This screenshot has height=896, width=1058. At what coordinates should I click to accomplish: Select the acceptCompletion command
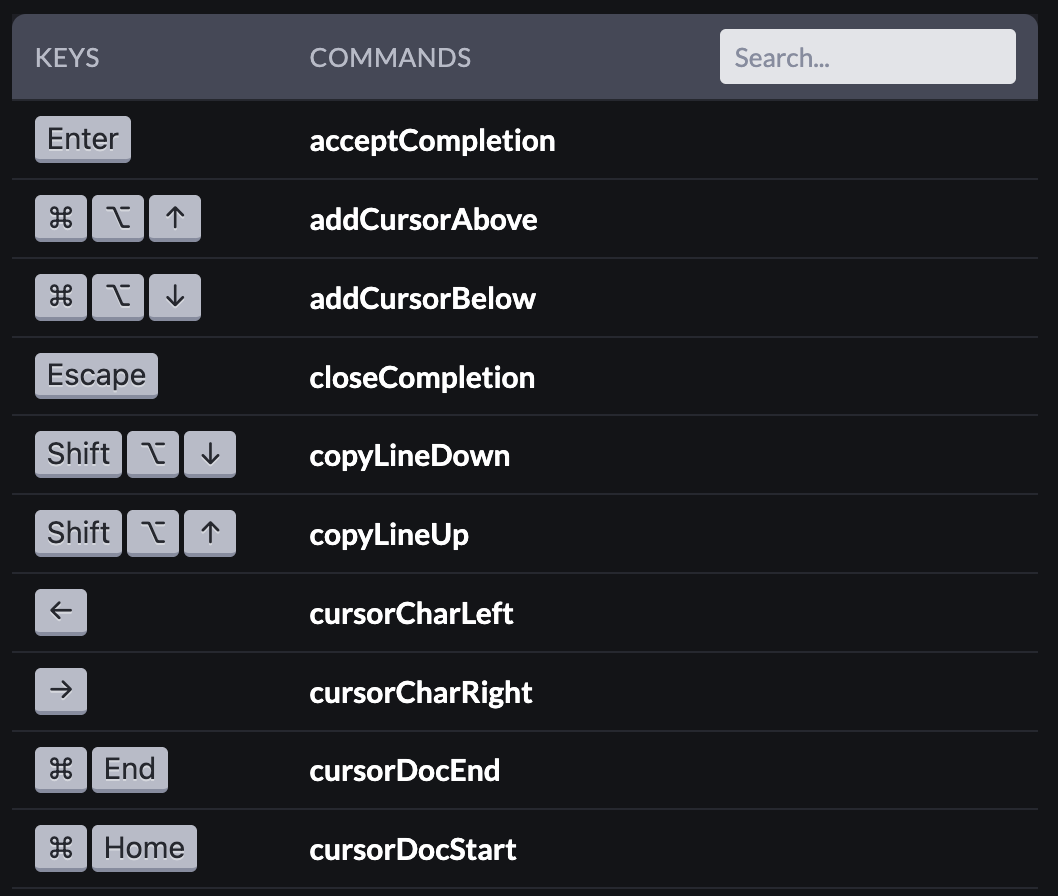432,140
